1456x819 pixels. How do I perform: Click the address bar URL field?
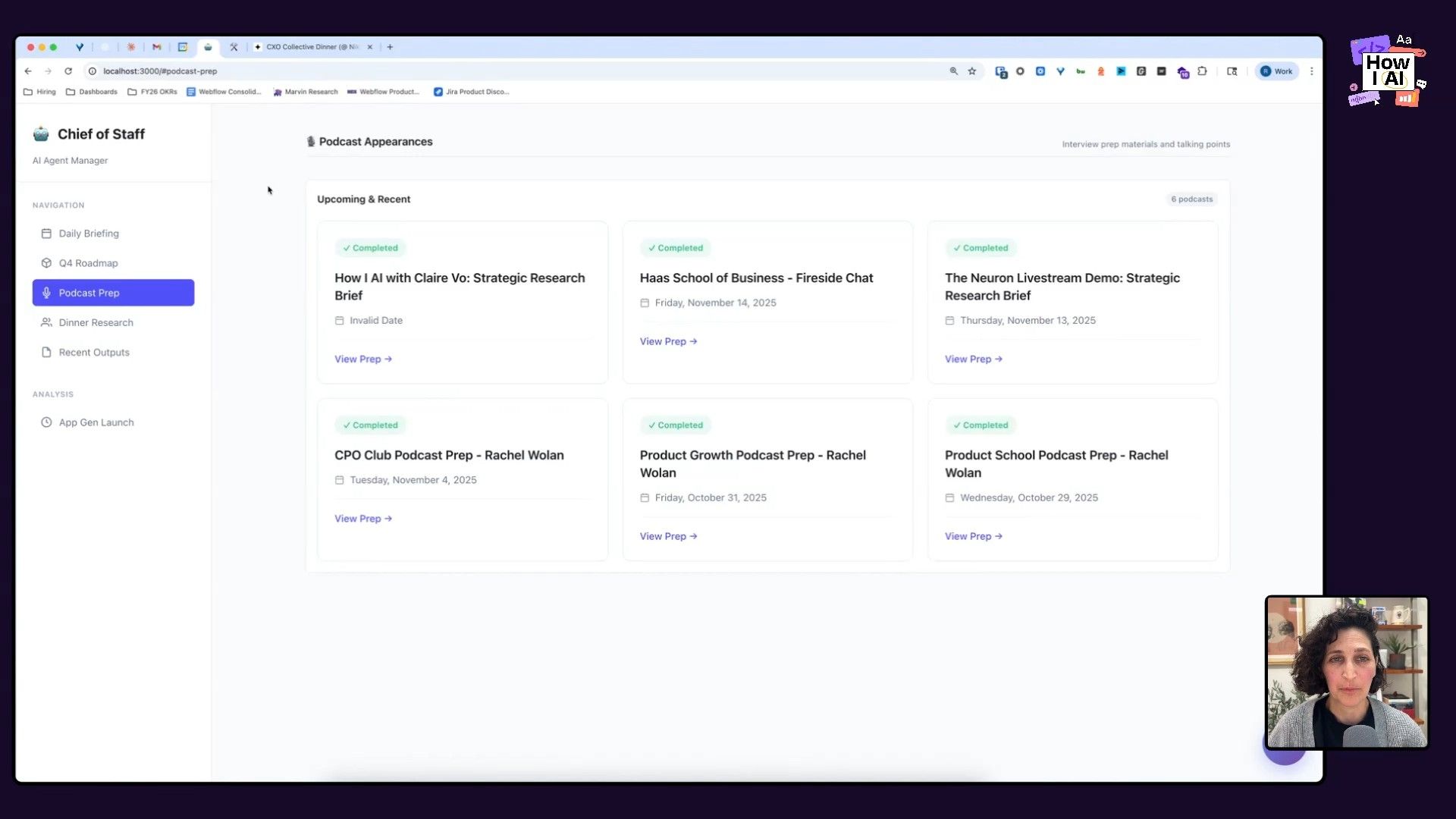click(x=516, y=71)
